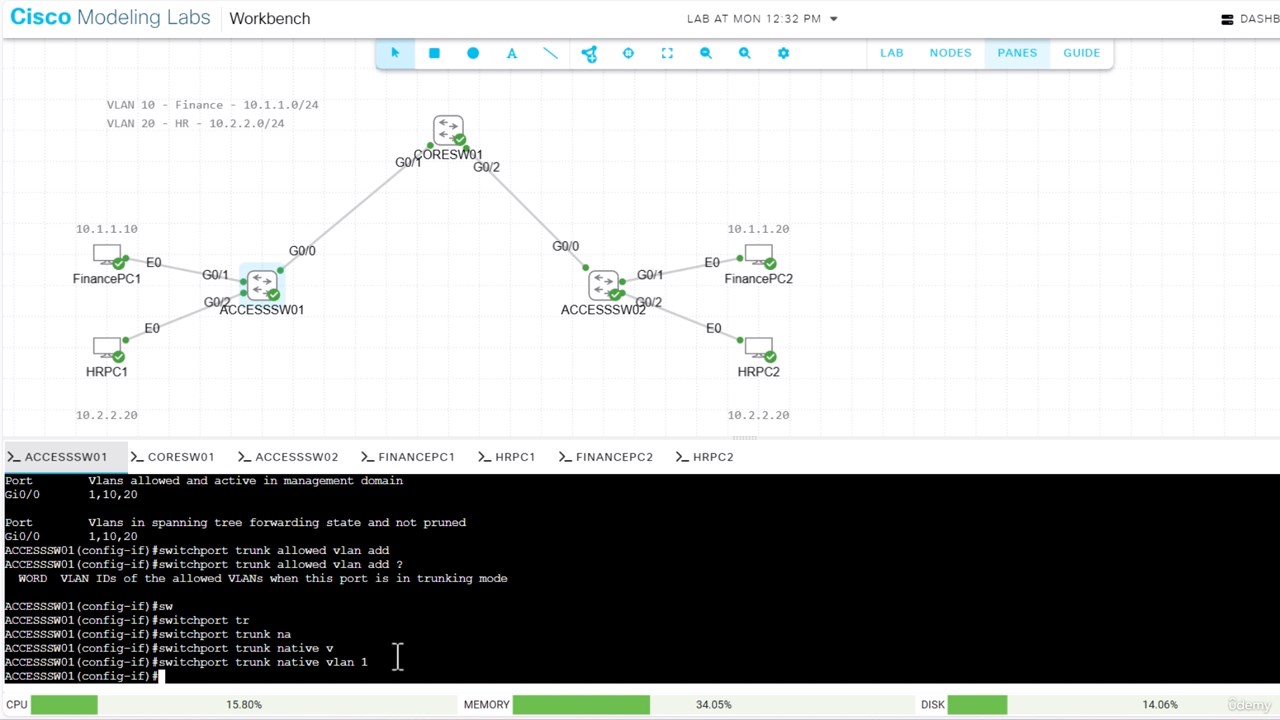Switch to the FINANCEPC1 console tab
The width and height of the screenshot is (1280, 720).
408,457
